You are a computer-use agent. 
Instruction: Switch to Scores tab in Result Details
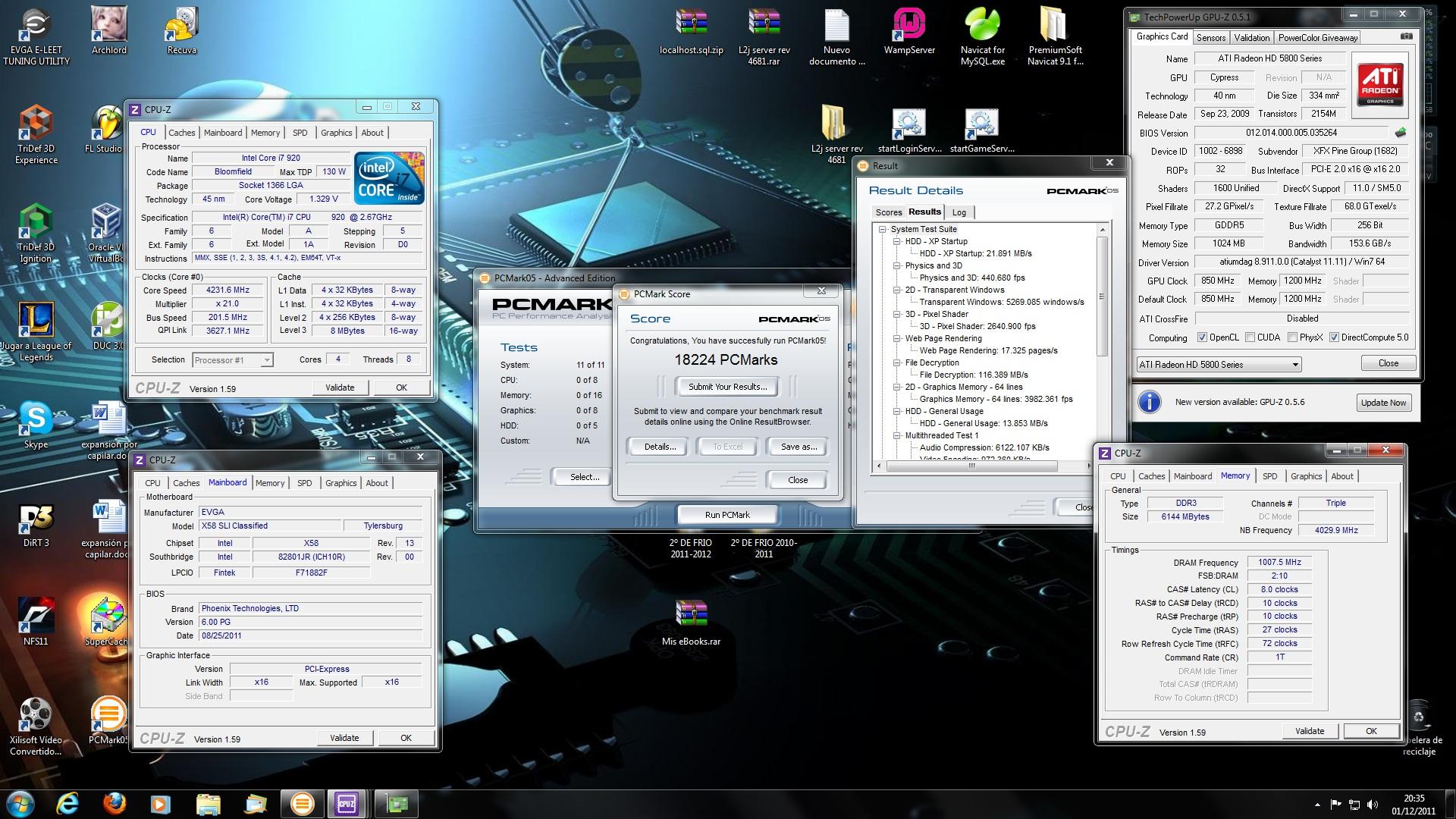tap(889, 212)
